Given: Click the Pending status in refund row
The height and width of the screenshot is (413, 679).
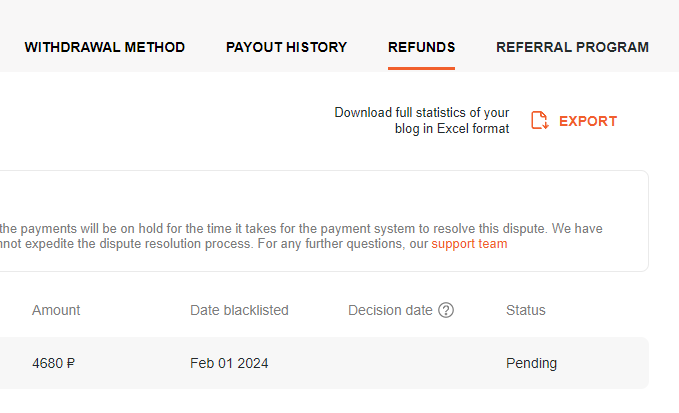Looking at the screenshot, I should (x=531, y=363).
